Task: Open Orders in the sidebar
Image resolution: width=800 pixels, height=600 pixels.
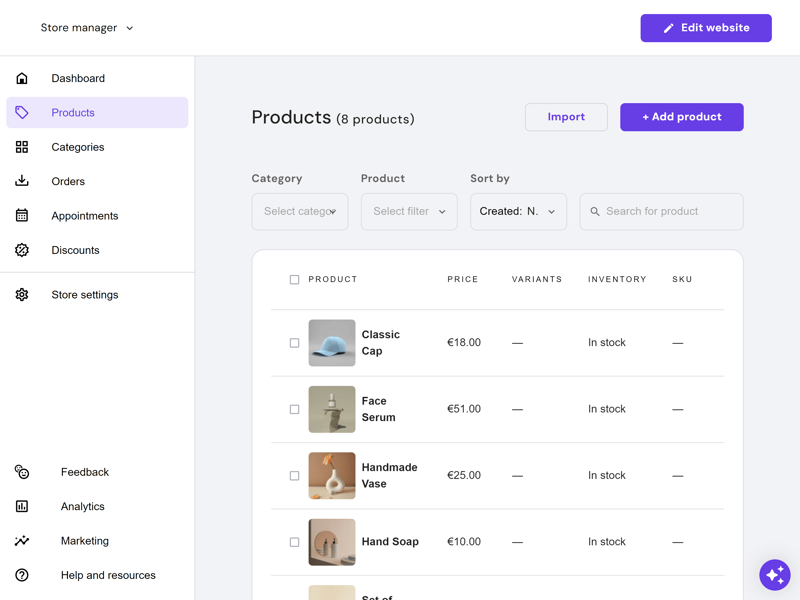Action: click(97, 181)
